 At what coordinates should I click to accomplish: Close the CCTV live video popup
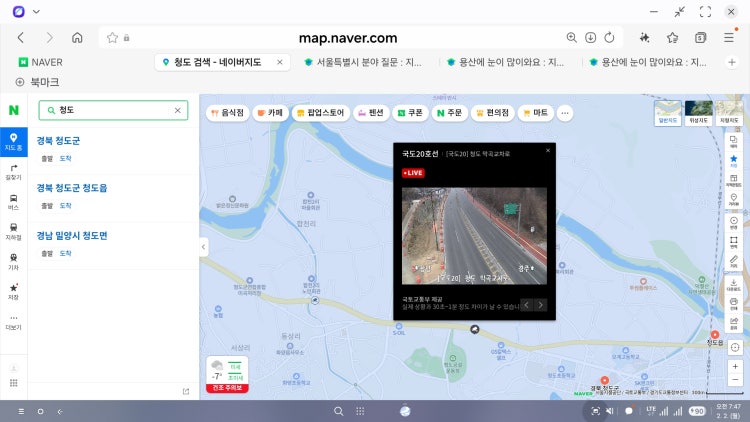point(548,150)
